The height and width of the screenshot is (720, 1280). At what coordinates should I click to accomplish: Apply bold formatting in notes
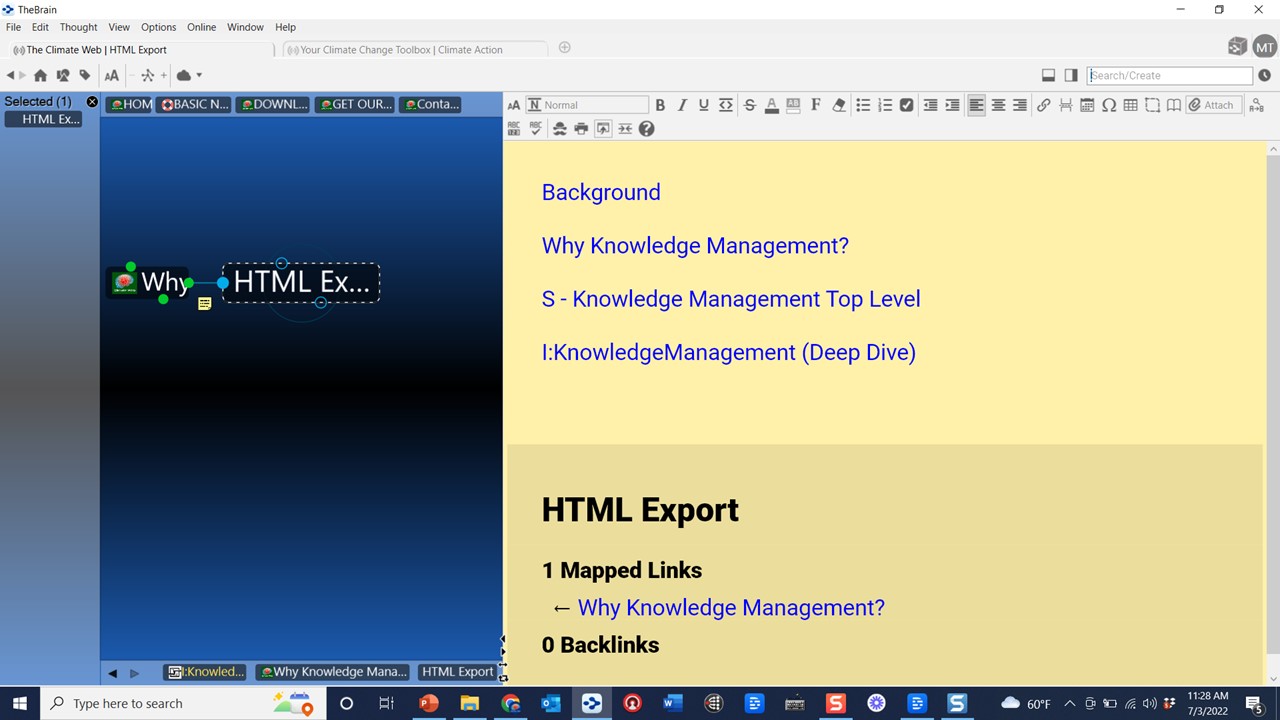coord(660,105)
